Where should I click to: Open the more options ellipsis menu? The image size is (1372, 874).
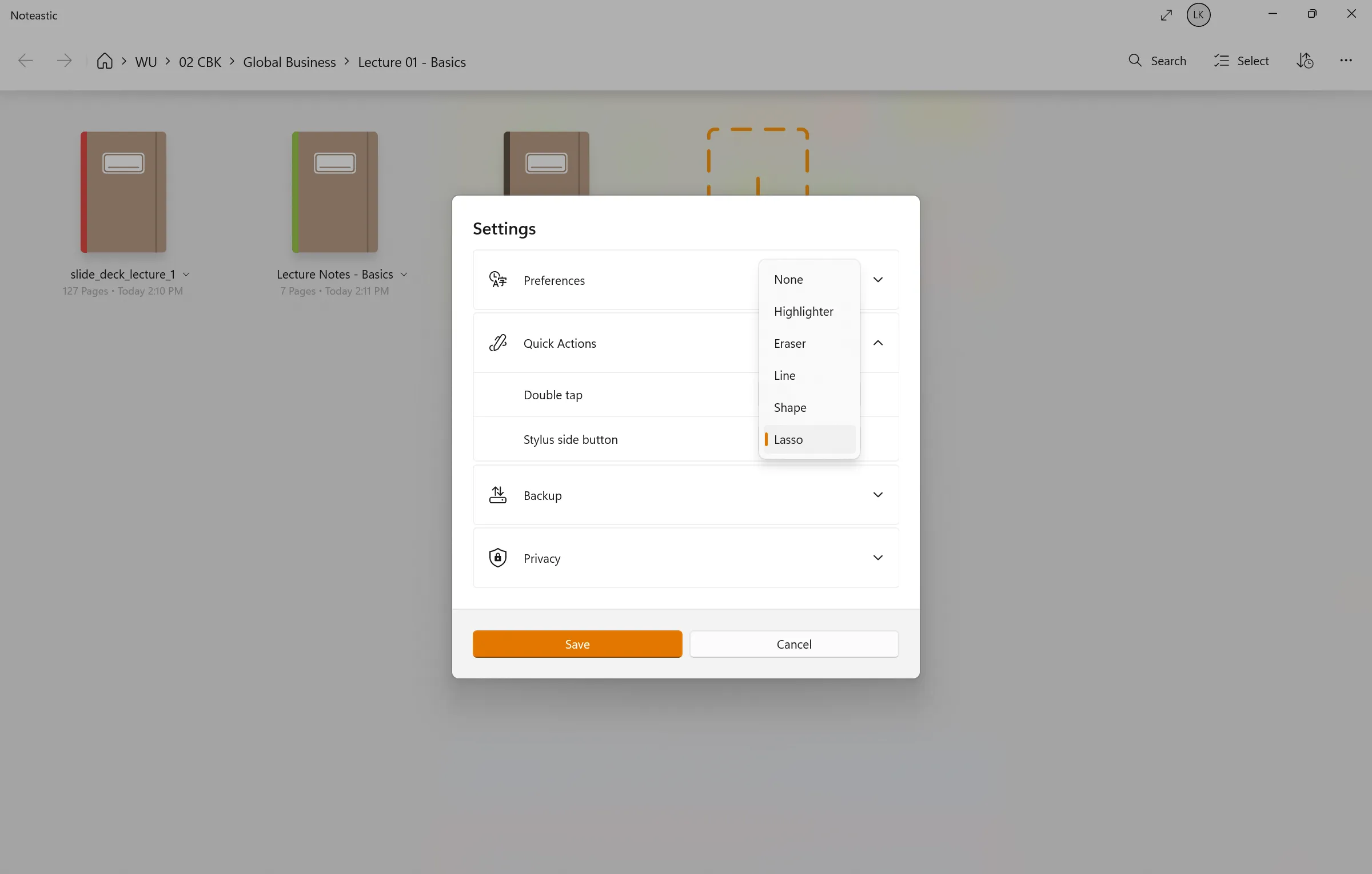pyautogui.click(x=1346, y=61)
